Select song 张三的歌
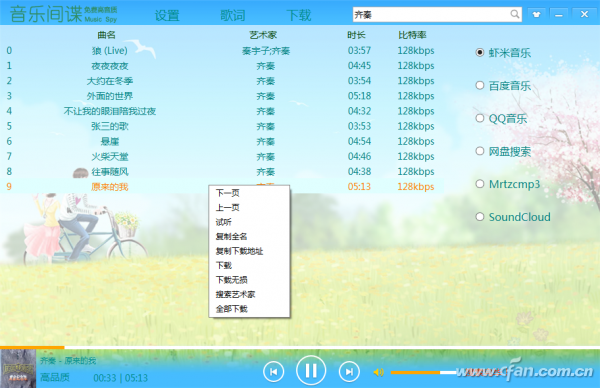 click(x=109, y=126)
